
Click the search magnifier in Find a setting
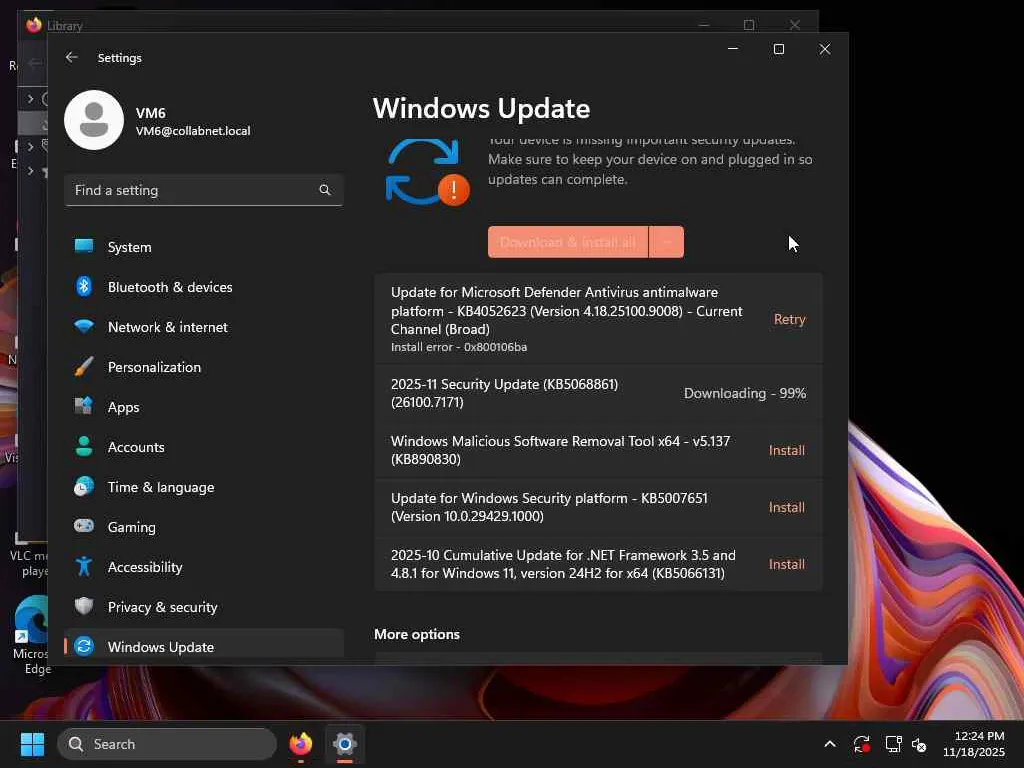(325, 190)
